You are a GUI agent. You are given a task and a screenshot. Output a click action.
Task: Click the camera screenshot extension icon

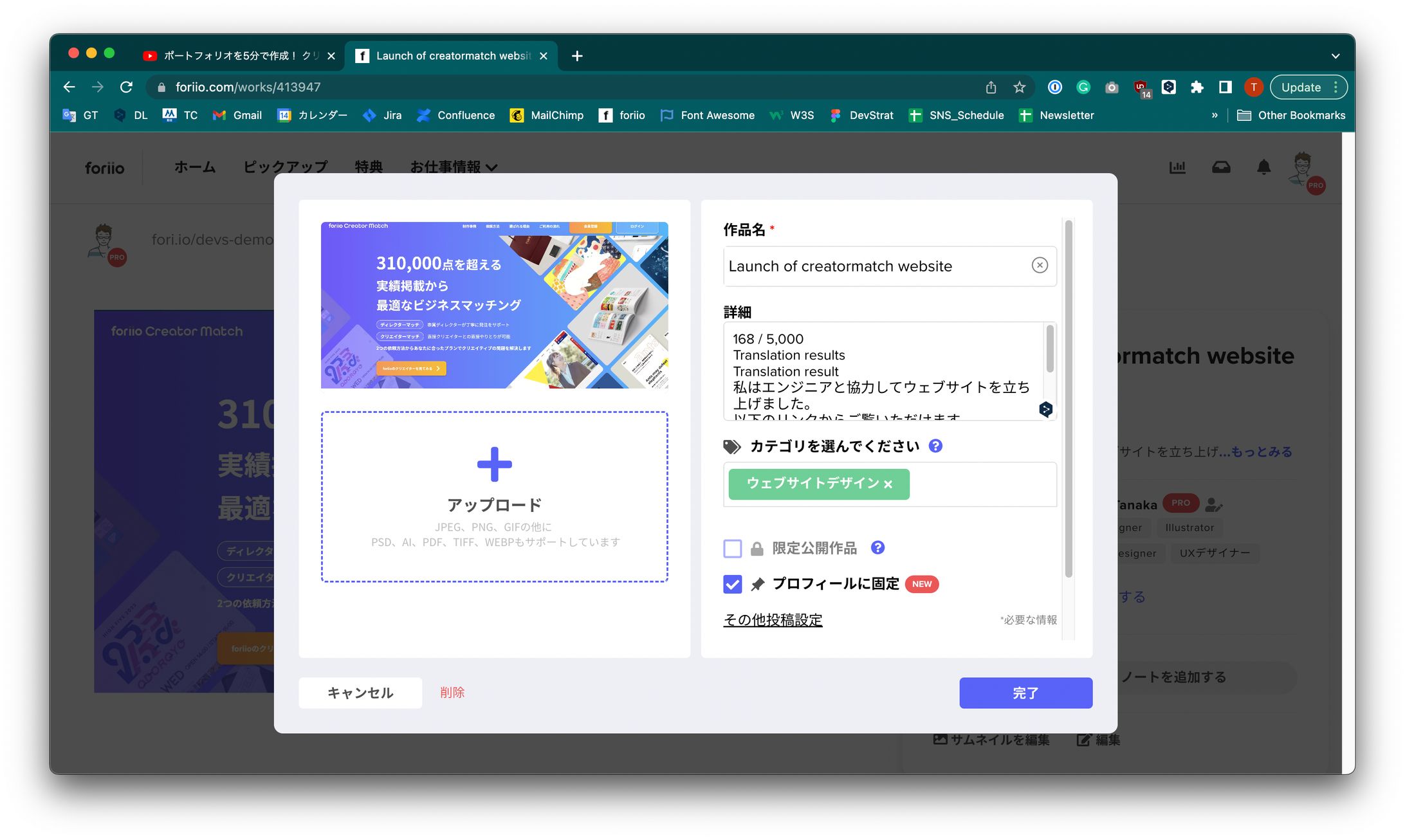click(1112, 87)
